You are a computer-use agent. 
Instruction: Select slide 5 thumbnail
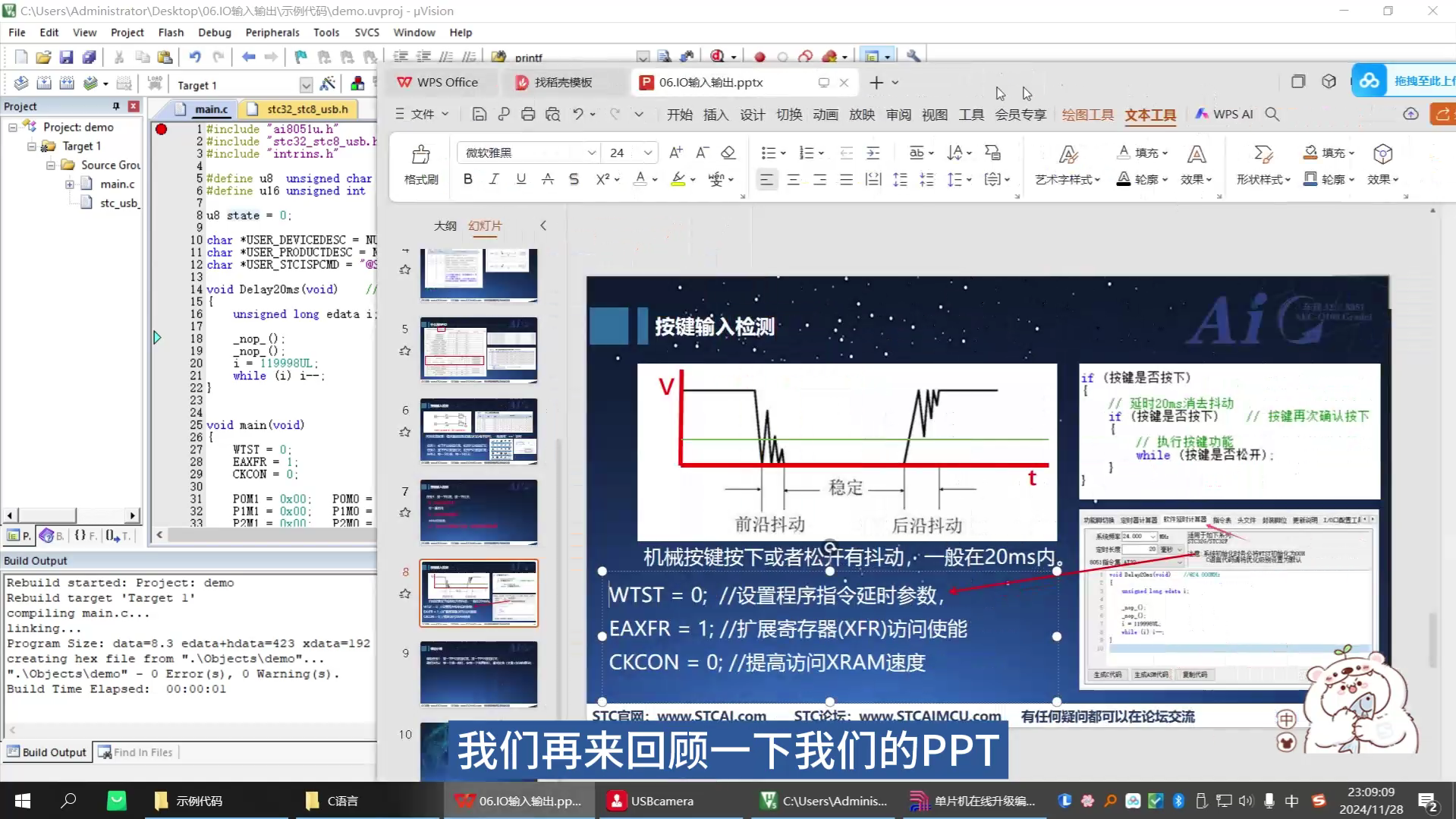pyautogui.click(x=479, y=350)
